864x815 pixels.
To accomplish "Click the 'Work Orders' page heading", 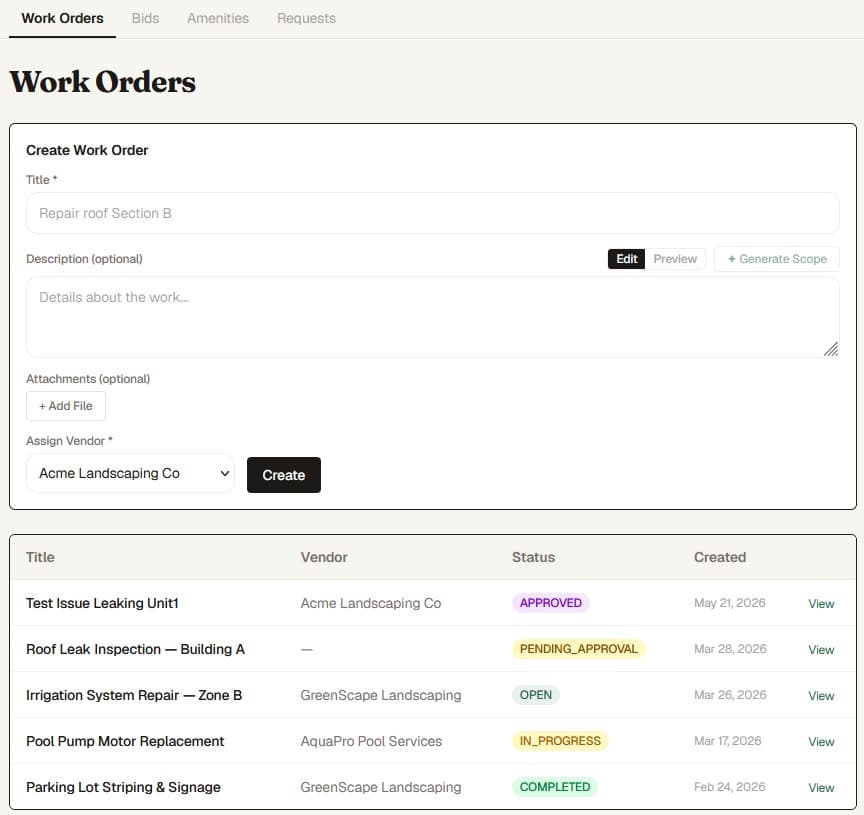I will 102,82.
